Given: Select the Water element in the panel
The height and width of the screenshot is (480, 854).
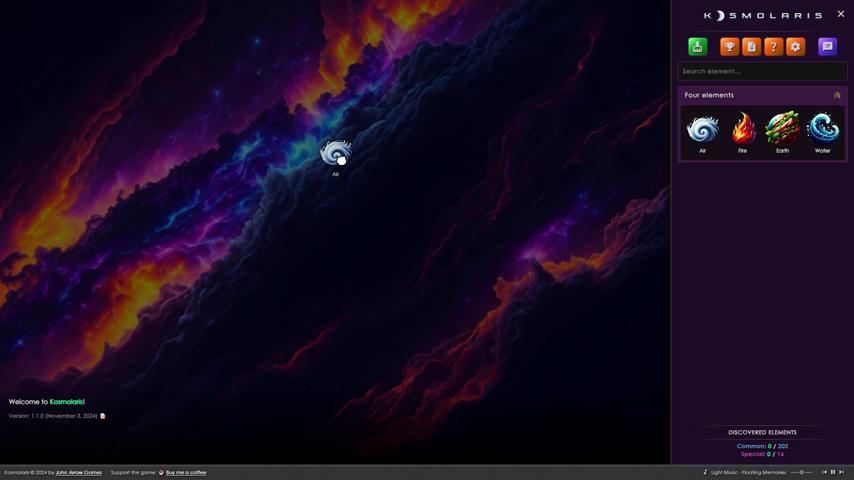Looking at the screenshot, I should point(822,130).
